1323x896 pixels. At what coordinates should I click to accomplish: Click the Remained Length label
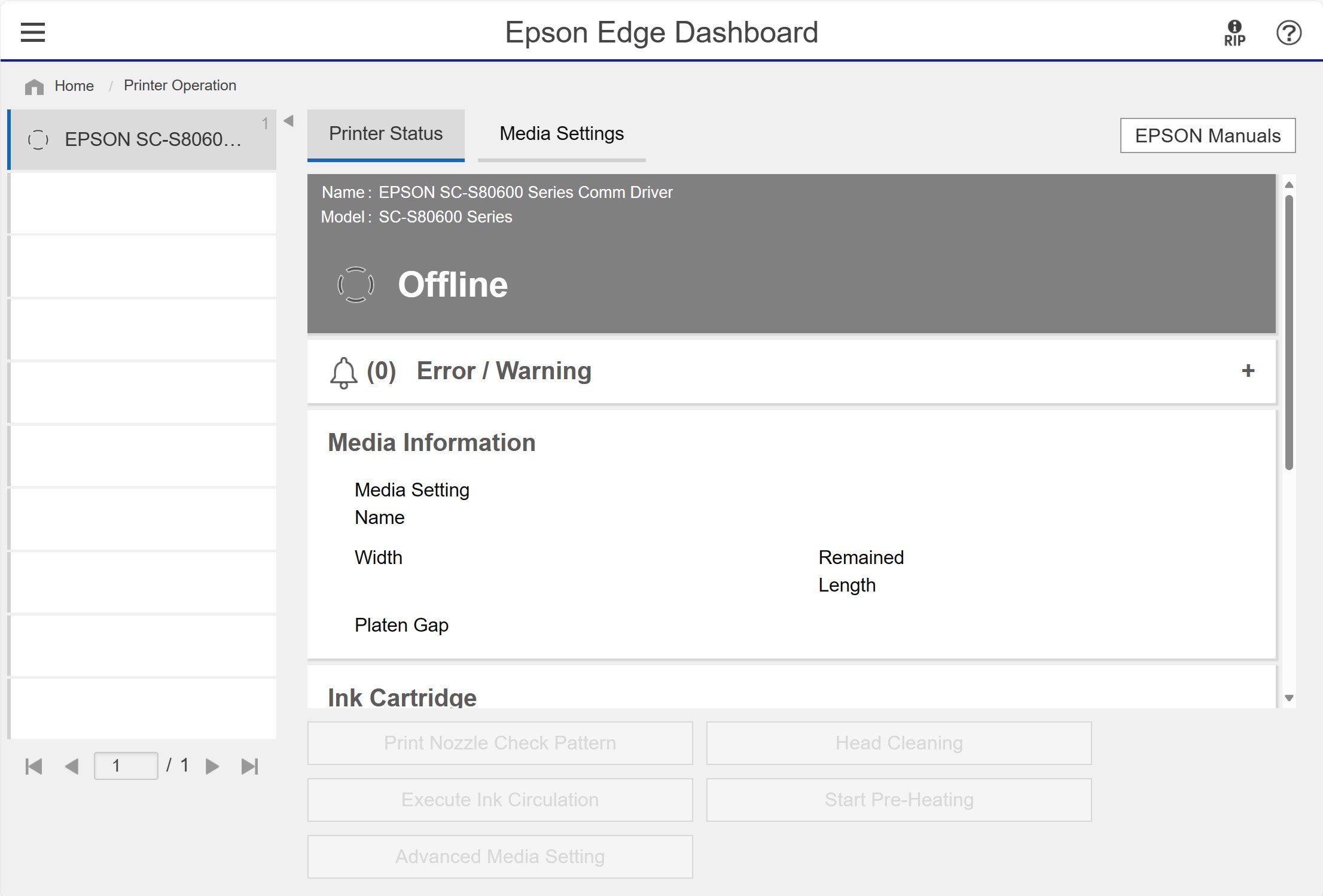pos(861,571)
